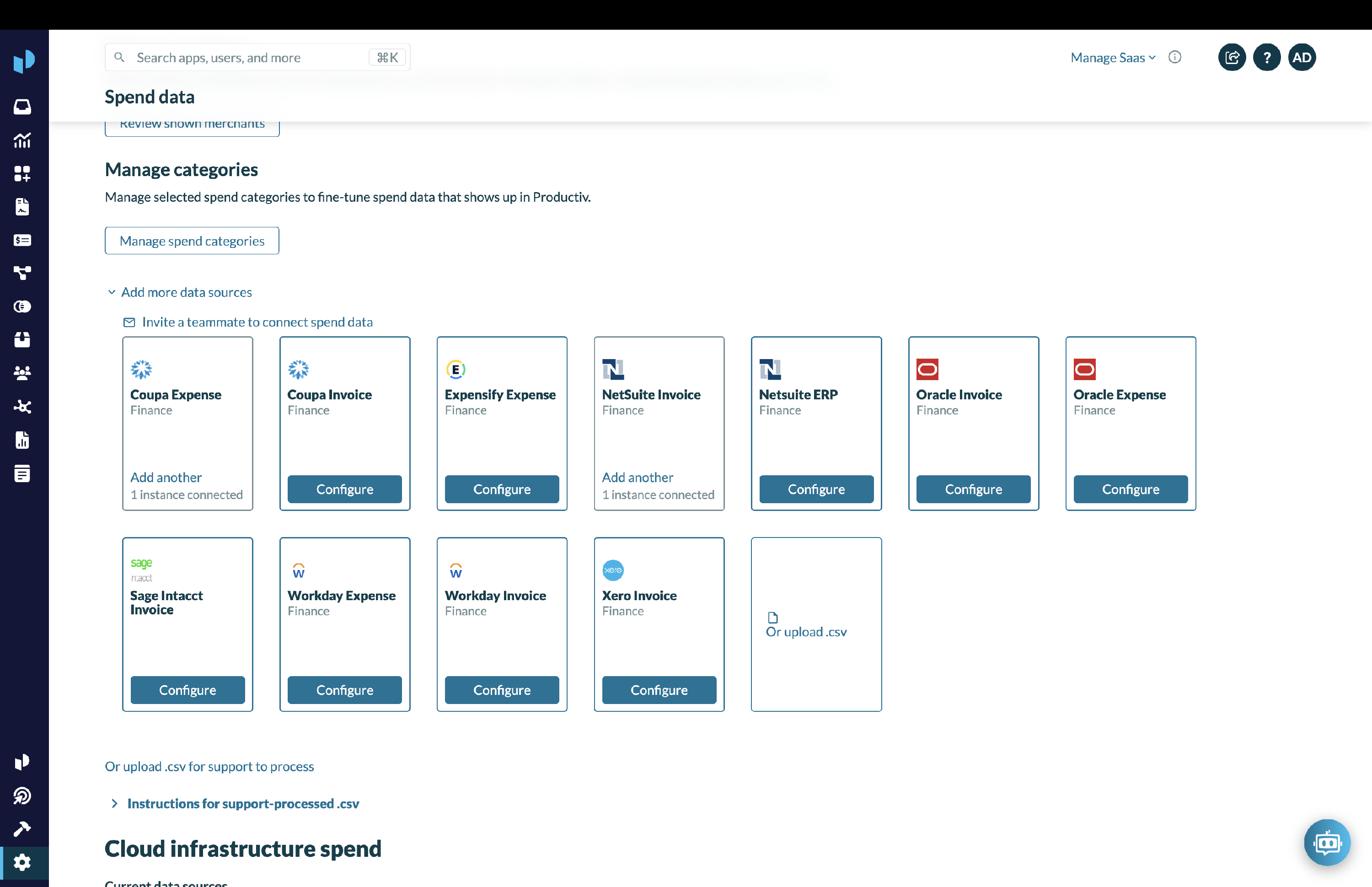This screenshot has height=887, width=1372.
Task: Configure the Coupa Invoice integration
Action: coord(344,489)
